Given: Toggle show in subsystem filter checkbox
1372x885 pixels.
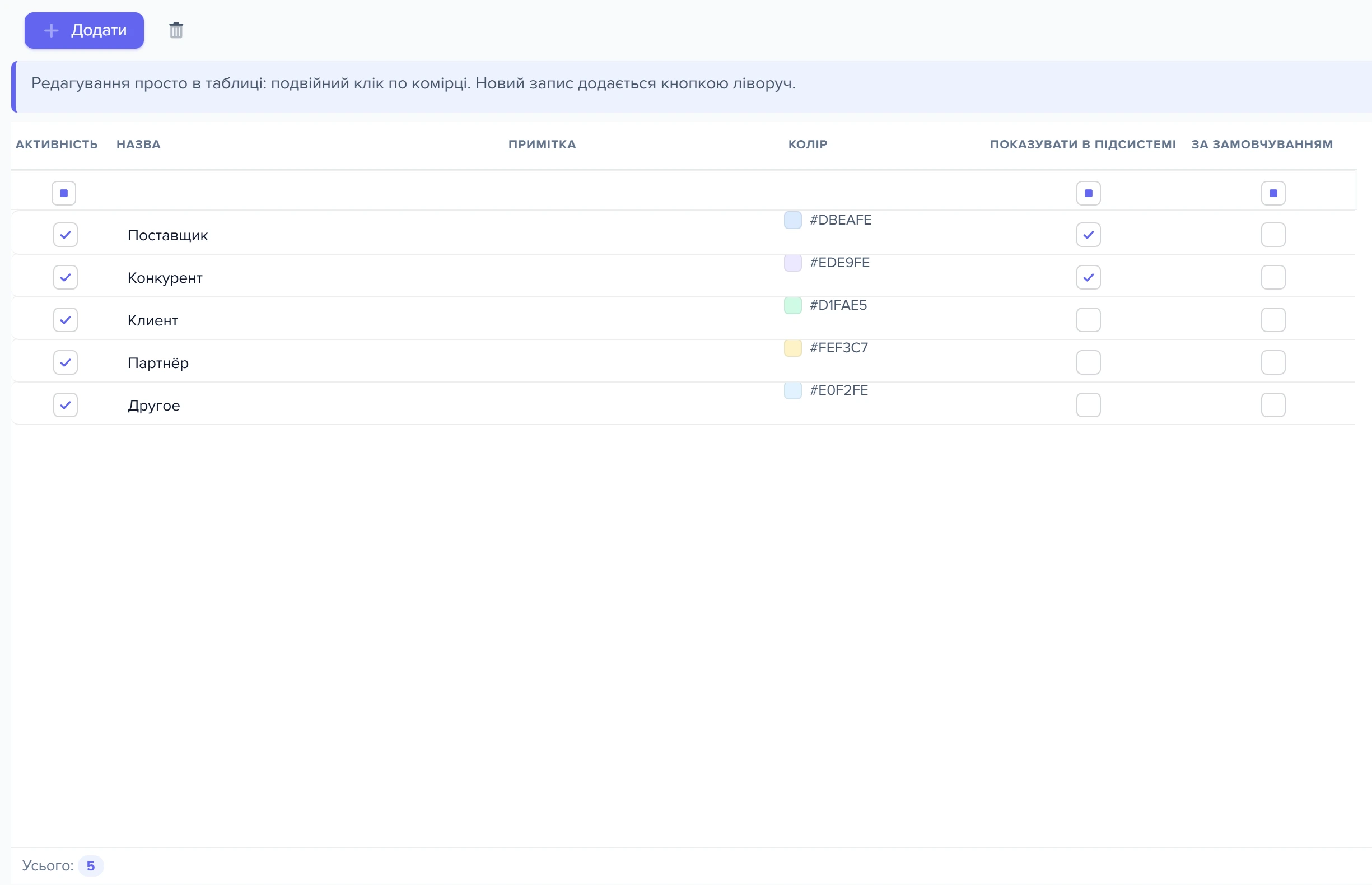Looking at the screenshot, I should (x=1088, y=193).
